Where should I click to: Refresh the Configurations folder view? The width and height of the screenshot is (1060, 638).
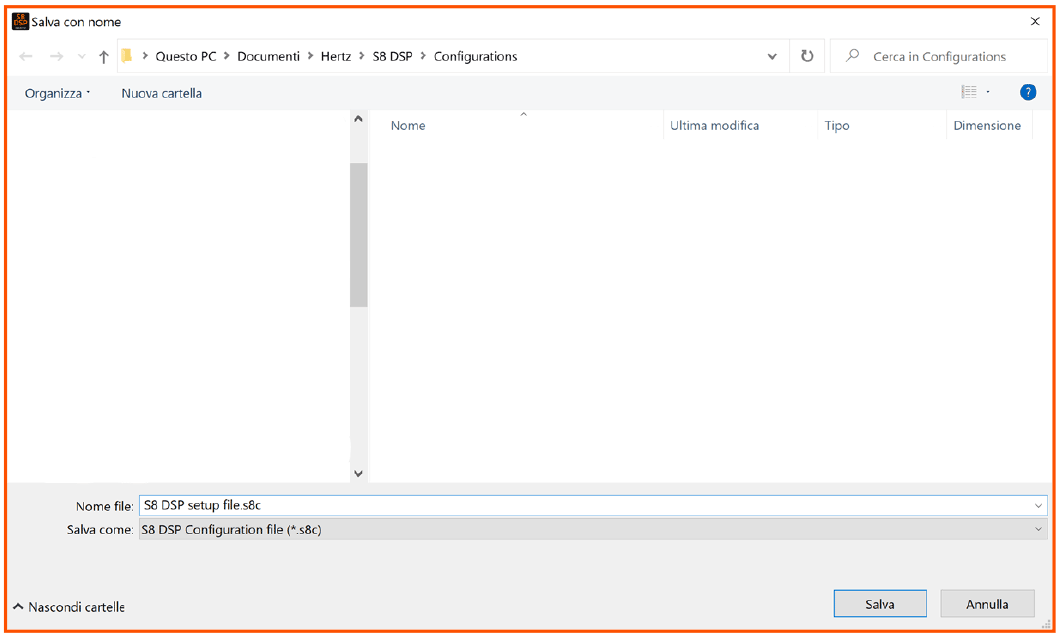click(x=807, y=56)
